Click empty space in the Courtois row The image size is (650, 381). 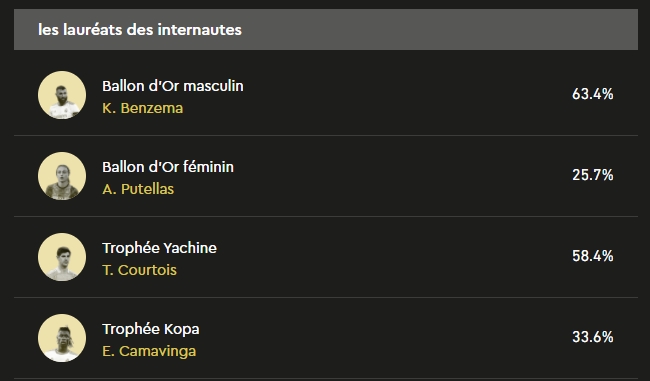[x=394, y=257]
